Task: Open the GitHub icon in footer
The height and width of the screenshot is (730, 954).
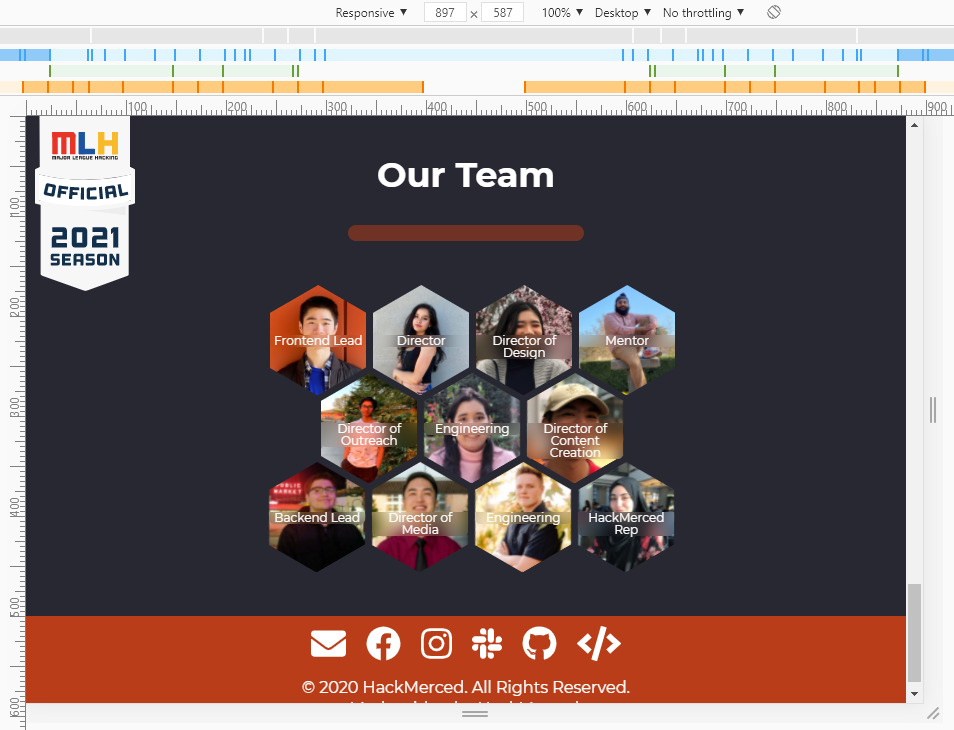Action: 539,644
